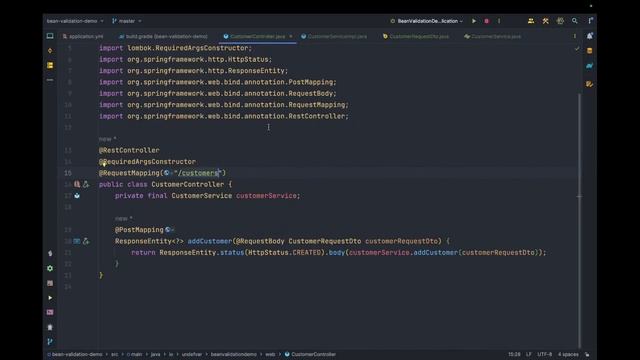This screenshot has height=360, width=640.
Task: Run the BeanValidationDemoApplication configuration
Action: (474, 21)
